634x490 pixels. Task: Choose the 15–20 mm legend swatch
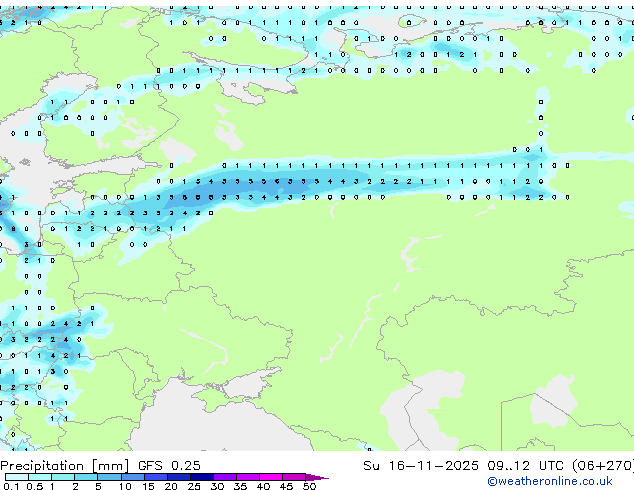click(x=156, y=477)
